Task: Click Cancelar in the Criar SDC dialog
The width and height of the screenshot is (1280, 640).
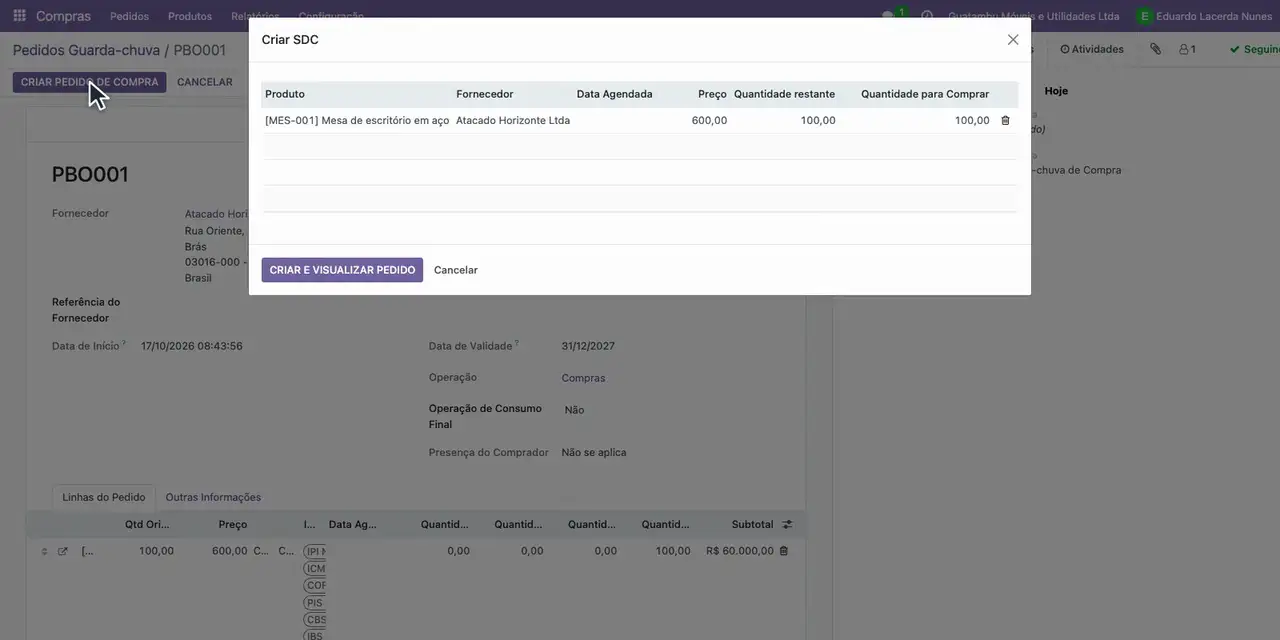Action: click(x=456, y=270)
